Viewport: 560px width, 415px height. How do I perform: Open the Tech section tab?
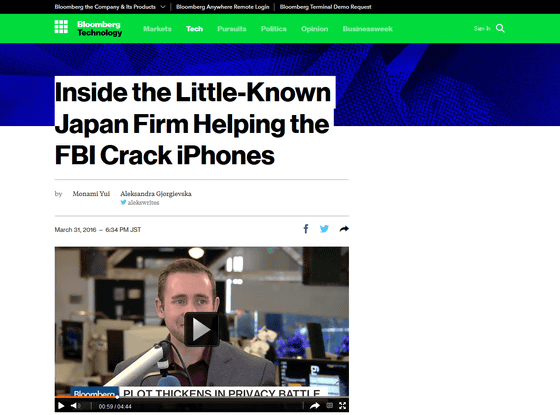[x=194, y=29]
